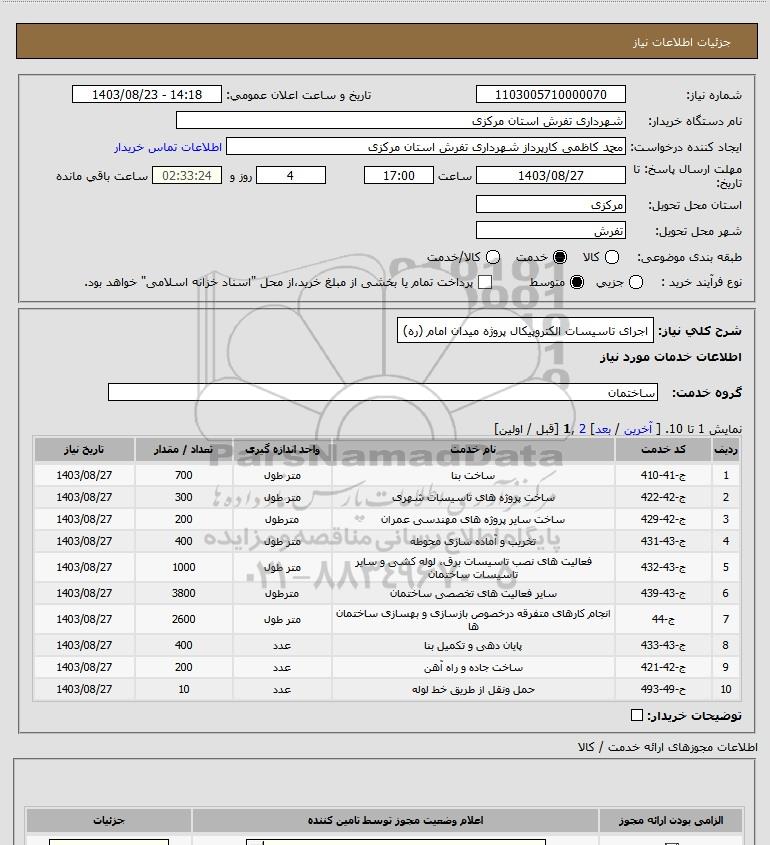Click quantity 1000 in row 5

[184, 567]
